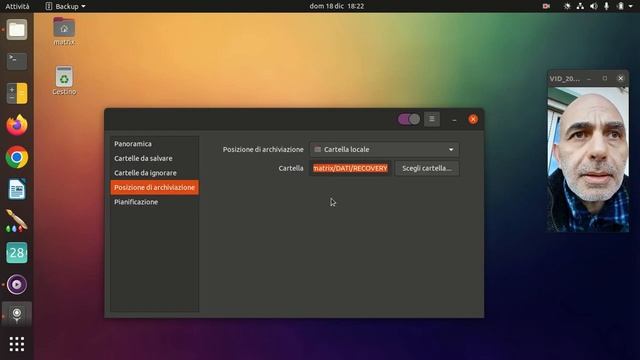Select the Backup app dock icon

click(x=17, y=314)
